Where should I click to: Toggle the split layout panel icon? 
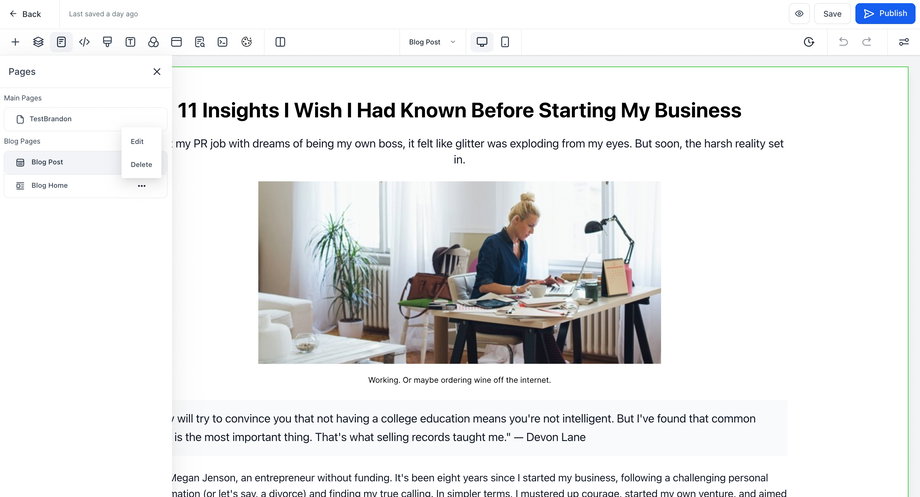pos(280,42)
